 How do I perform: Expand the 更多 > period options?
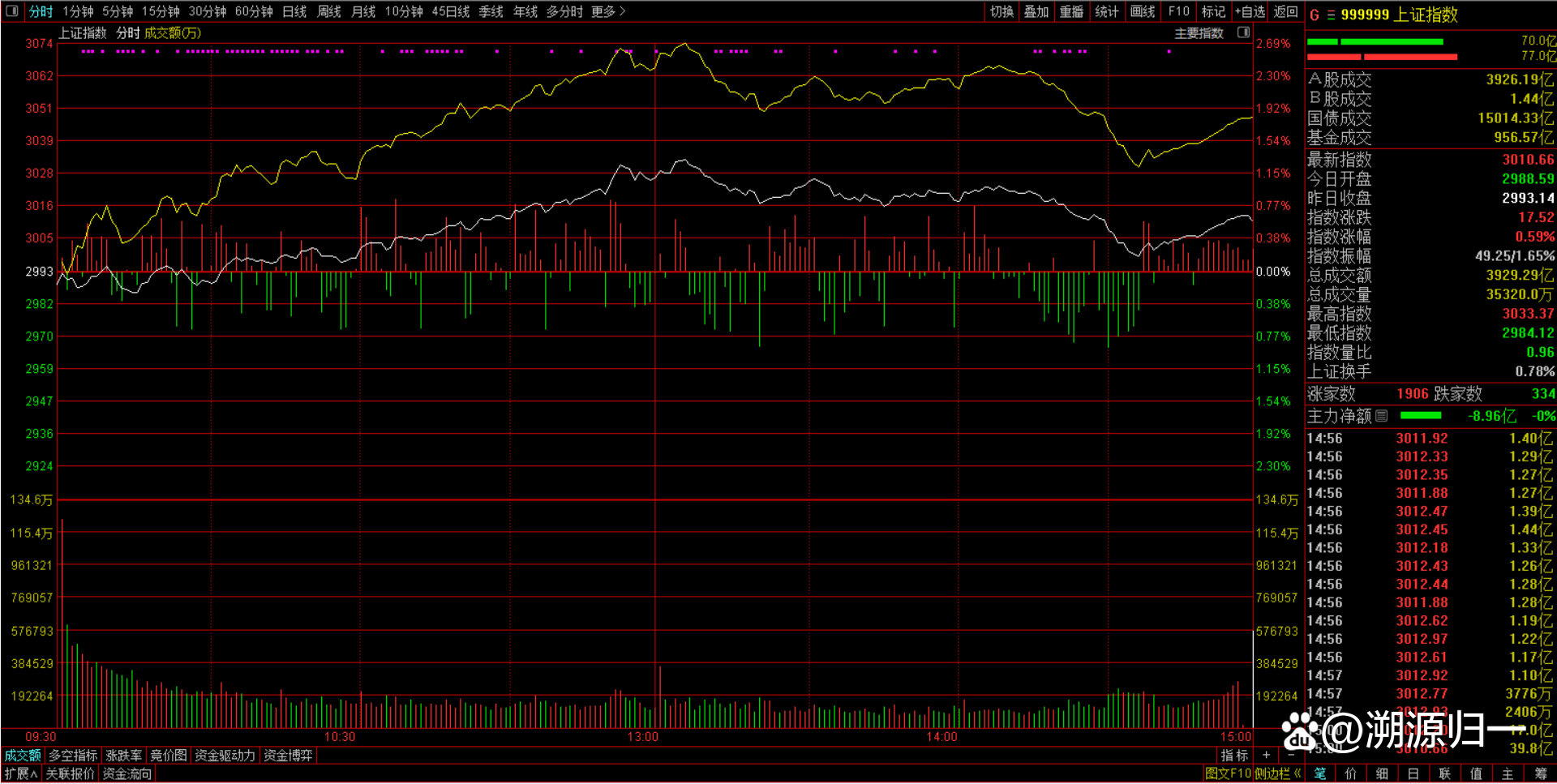pos(608,11)
